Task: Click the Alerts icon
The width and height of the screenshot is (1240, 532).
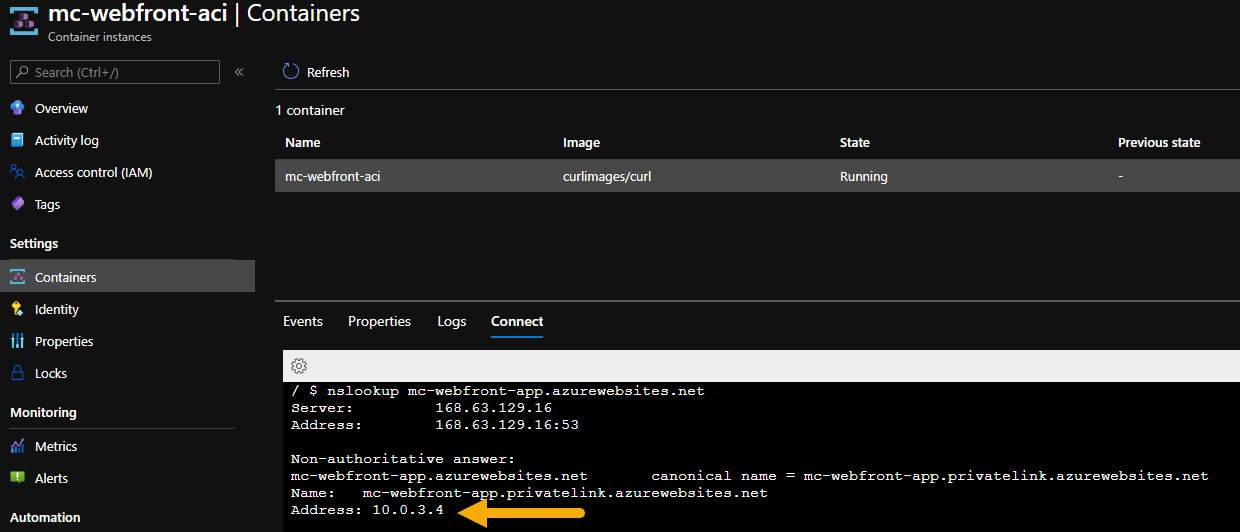Action: pyautogui.click(x=17, y=478)
